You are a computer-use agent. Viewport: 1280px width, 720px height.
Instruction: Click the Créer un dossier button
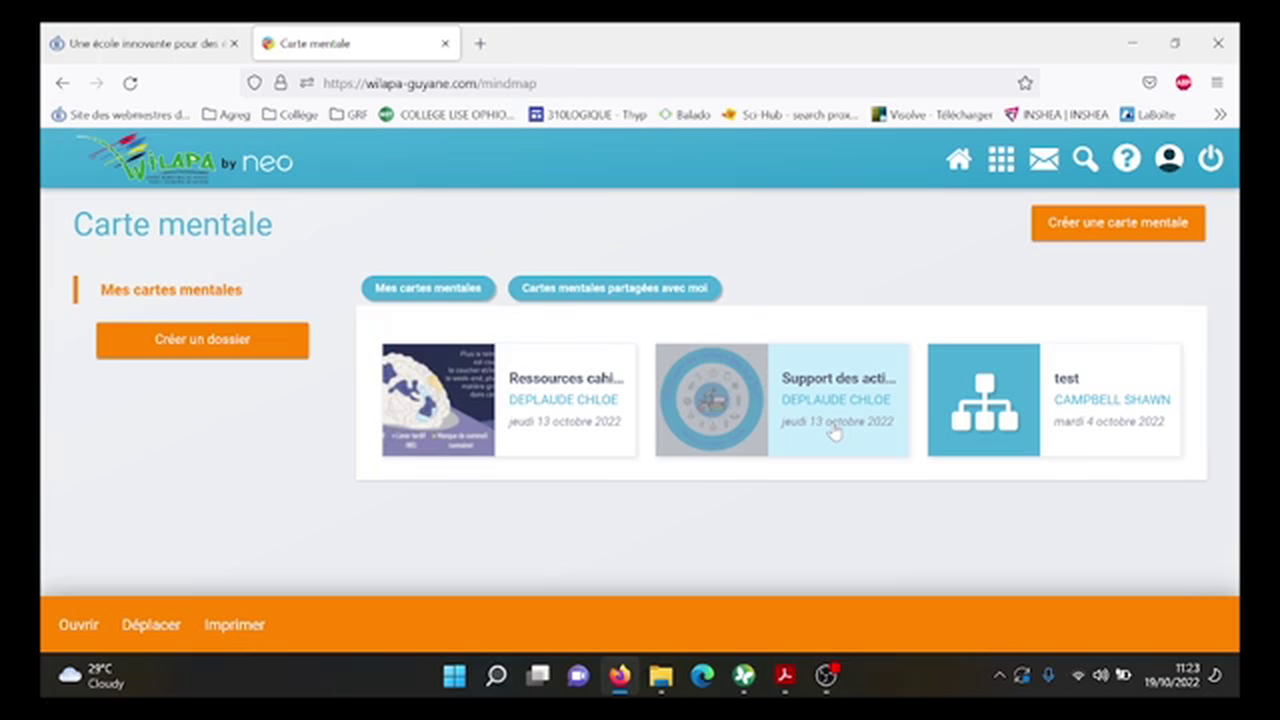(202, 339)
